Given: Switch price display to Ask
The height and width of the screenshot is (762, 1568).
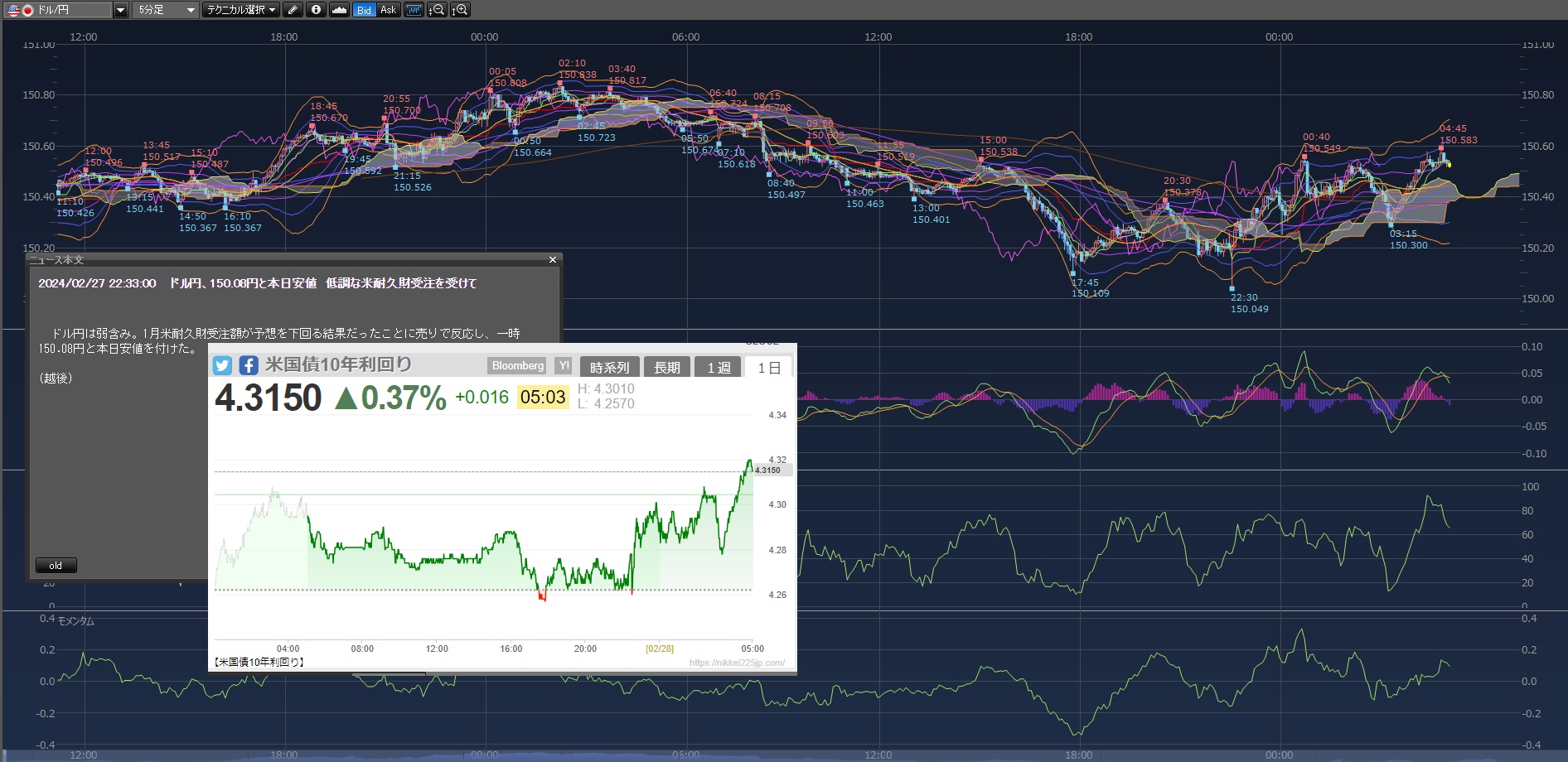Looking at the screenshot, I should click(388, 10).
